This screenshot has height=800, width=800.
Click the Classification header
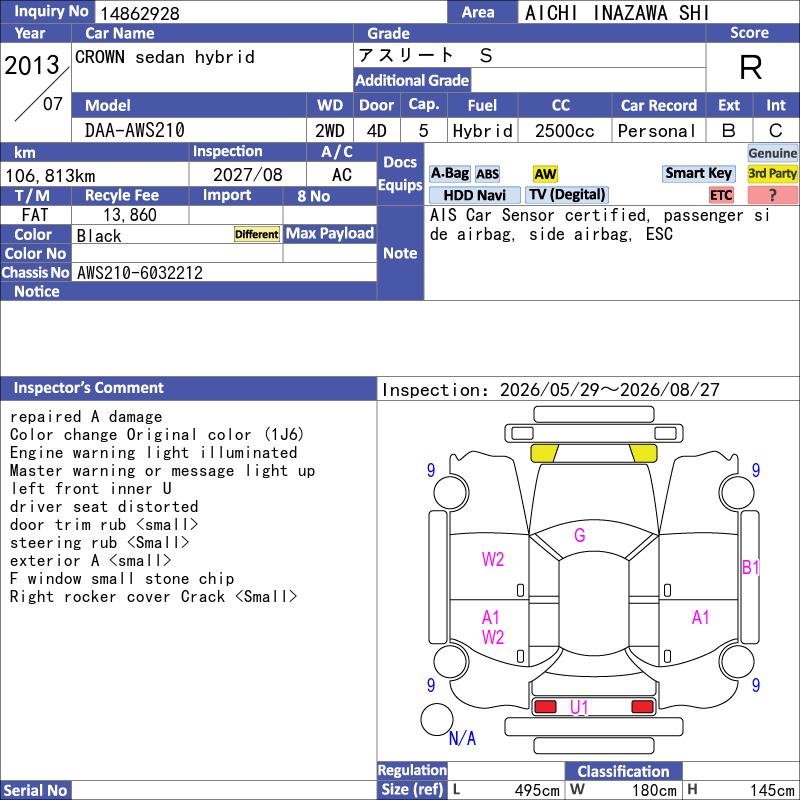[x=623, y=771]
